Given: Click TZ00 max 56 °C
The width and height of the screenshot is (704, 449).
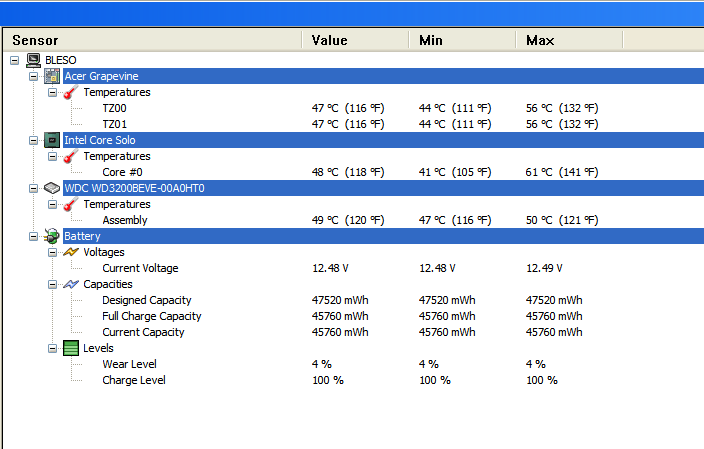Looking at the screenshot, I should click(562, 108).
